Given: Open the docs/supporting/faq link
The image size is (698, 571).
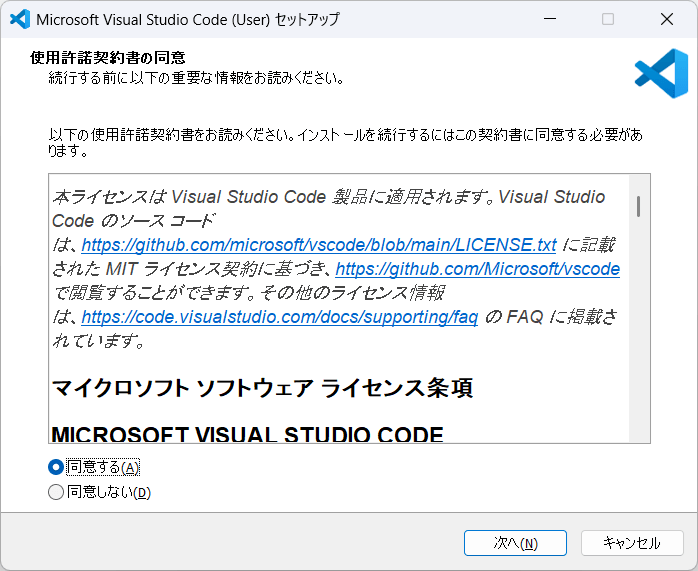Looking at the screenshot, I should pyautogui.click(x=279, y=317).
